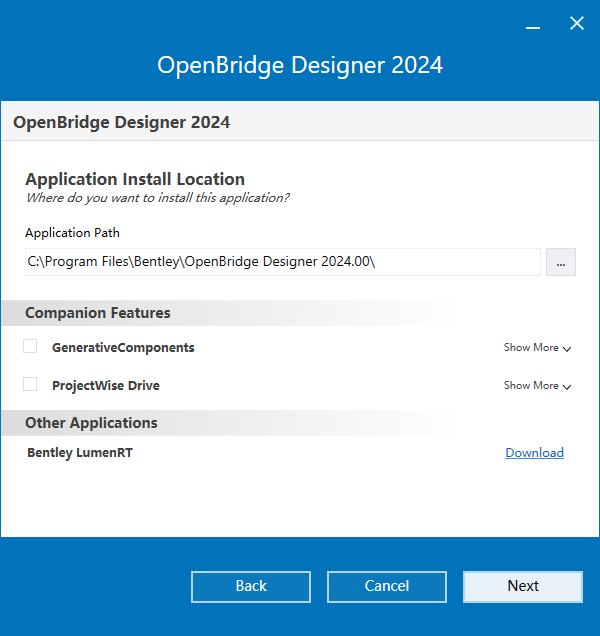The image size is (600, 636).
Task: Close the installer window
Action: (x=576, y=23)
